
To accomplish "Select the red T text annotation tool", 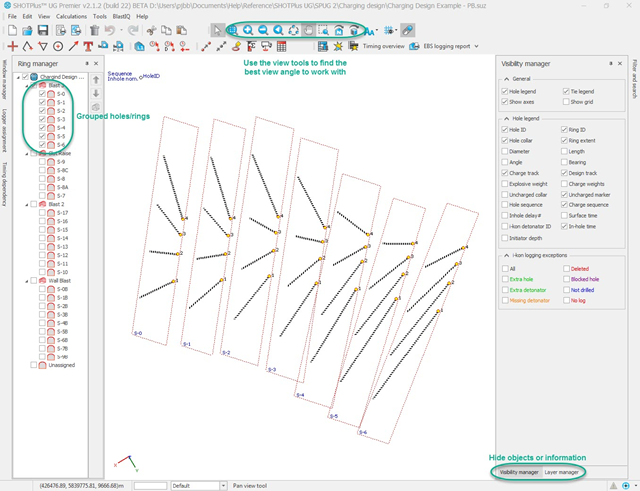I will click(88, 47).
